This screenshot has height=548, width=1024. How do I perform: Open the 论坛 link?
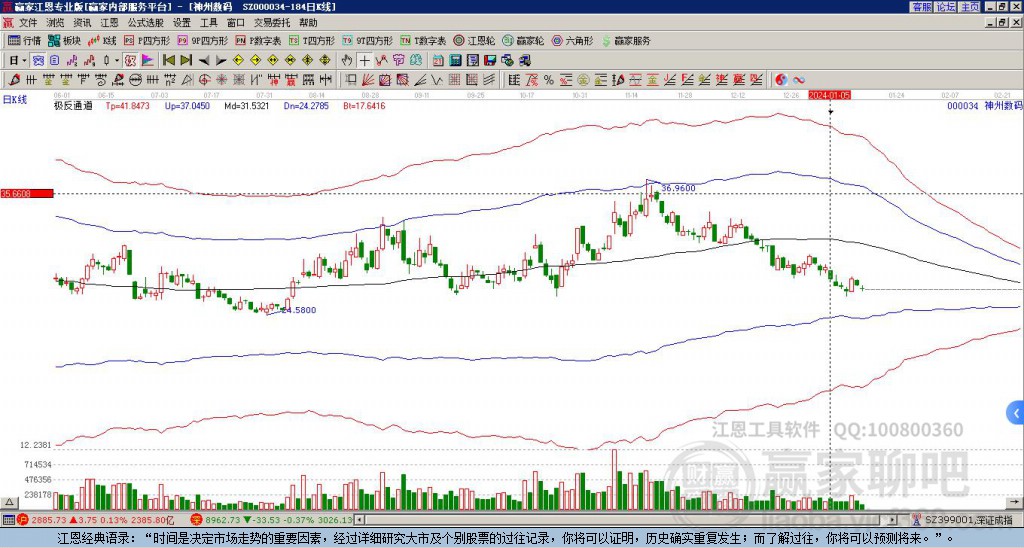[x=945, y=7]
